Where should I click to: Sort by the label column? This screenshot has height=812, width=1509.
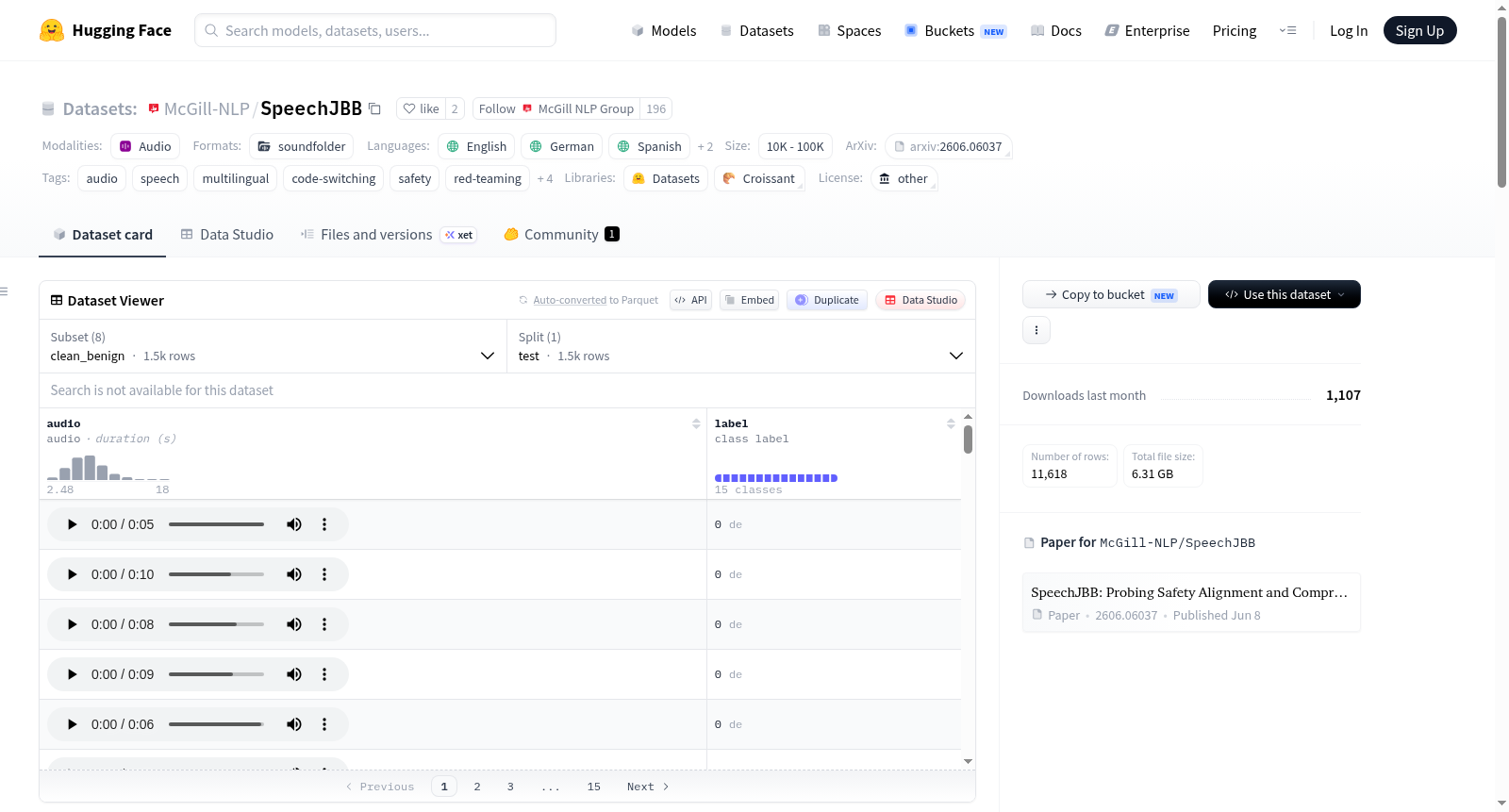pyautogui.click(x=951, y=424)
